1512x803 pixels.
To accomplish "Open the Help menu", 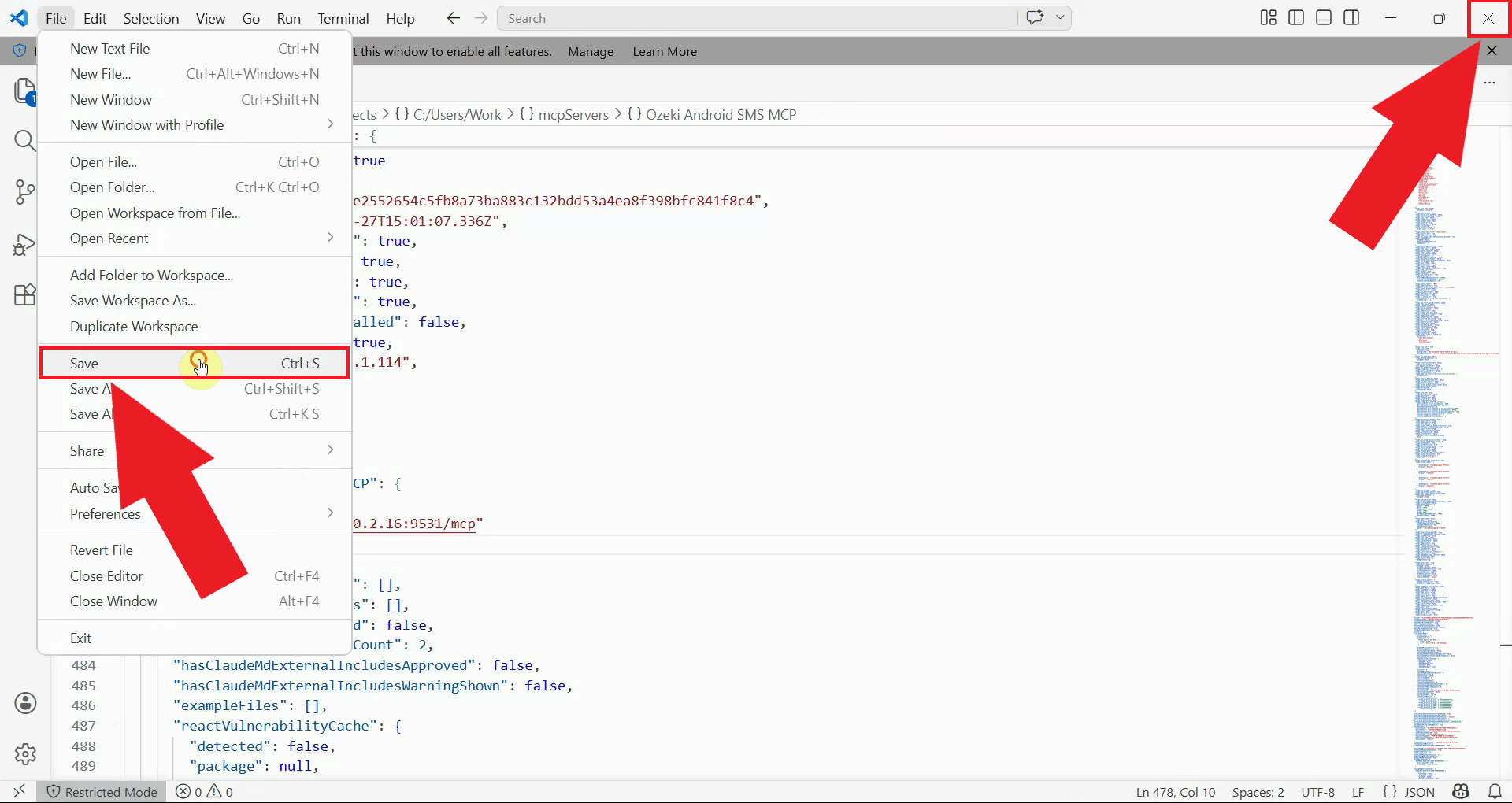I will (400, 18).
